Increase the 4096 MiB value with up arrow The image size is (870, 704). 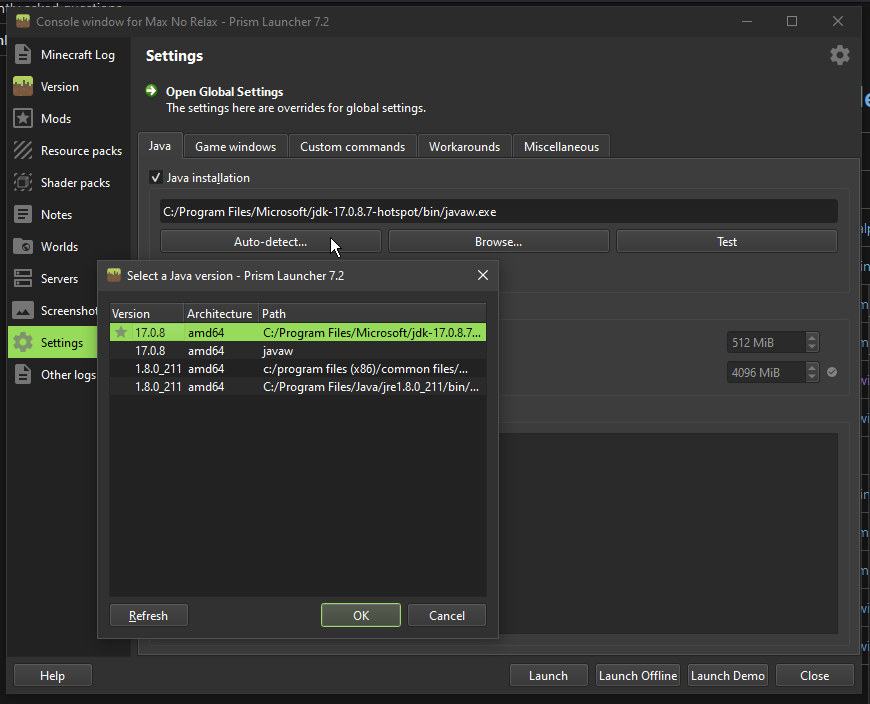coord(812,367)
